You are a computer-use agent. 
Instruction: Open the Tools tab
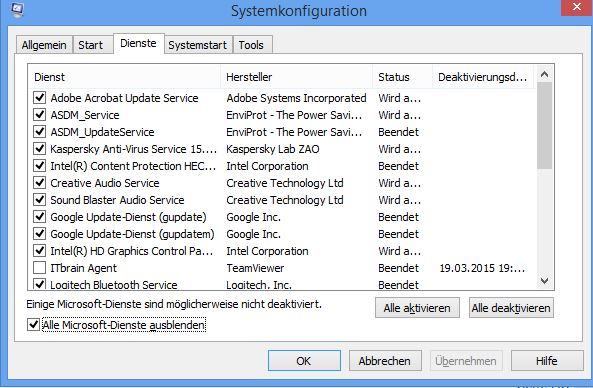click(x=252, y=45)
